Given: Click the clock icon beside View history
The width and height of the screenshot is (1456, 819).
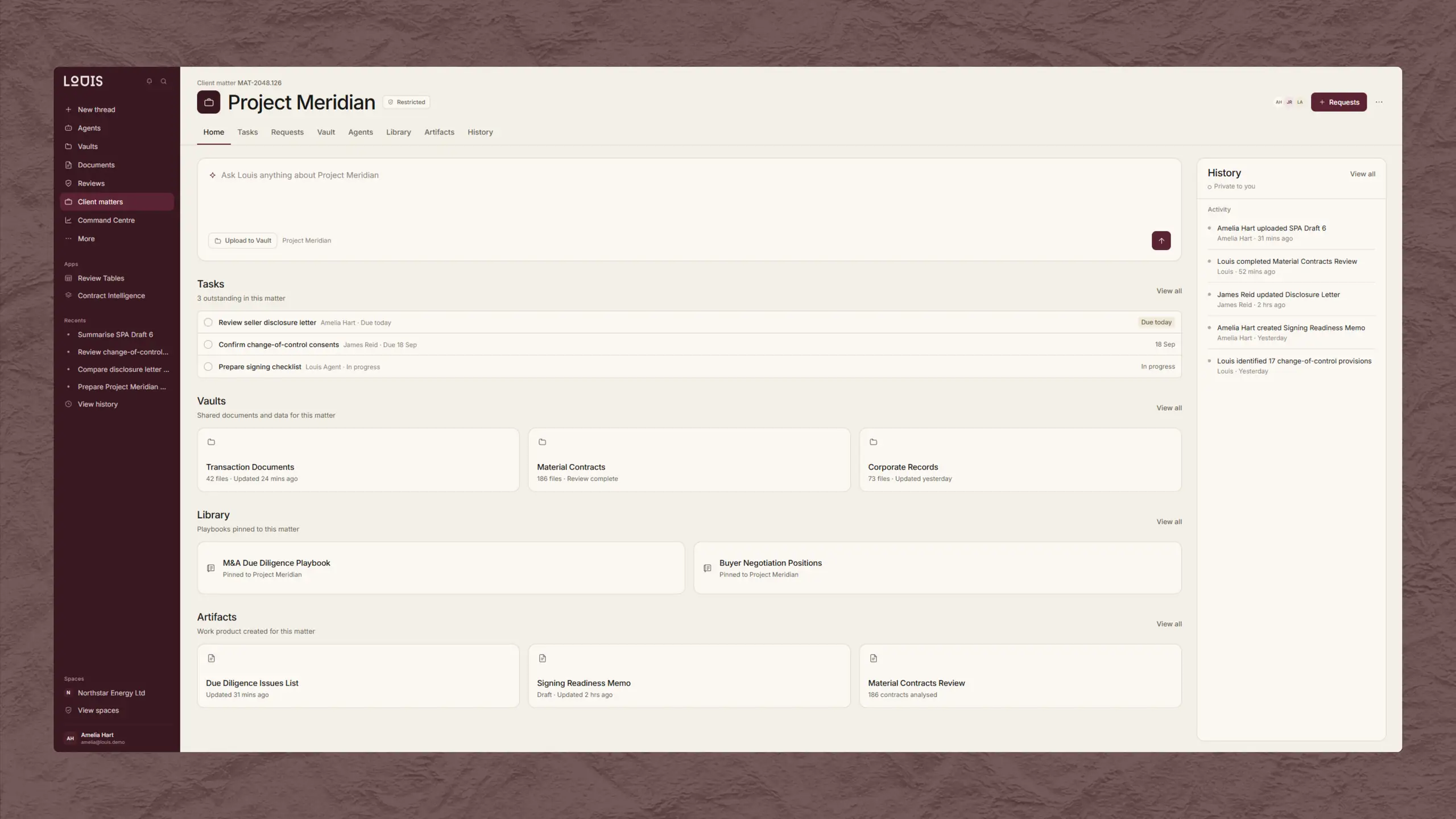Looking at the screenshot, I should [x=68, y=404].
